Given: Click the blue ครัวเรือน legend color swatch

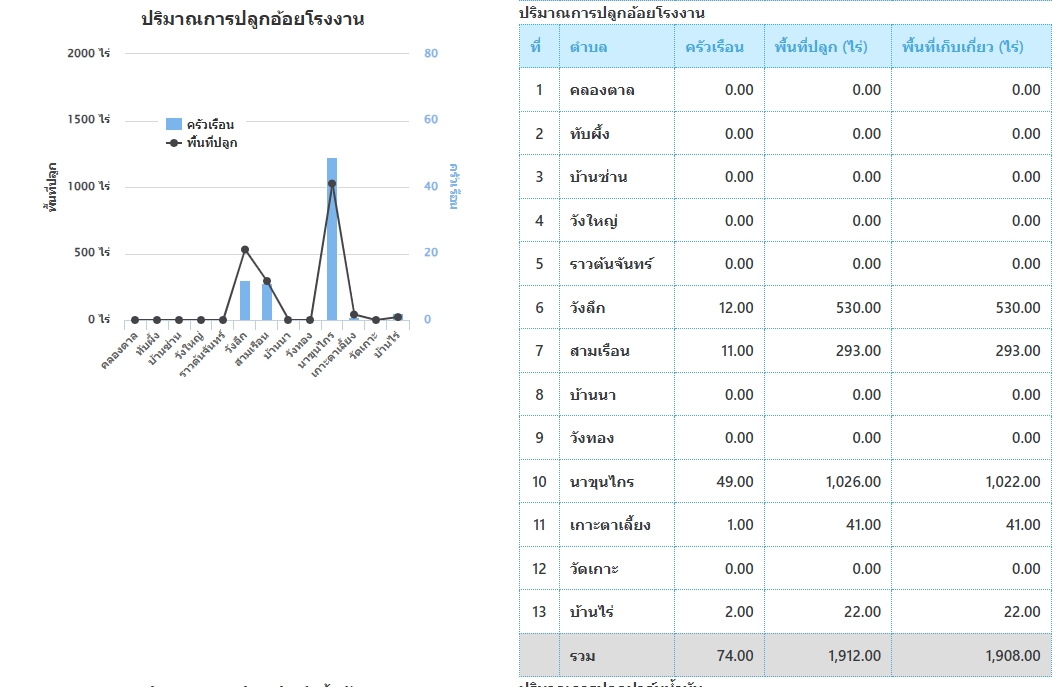Looking at the screenshot, I should (174, 125).
